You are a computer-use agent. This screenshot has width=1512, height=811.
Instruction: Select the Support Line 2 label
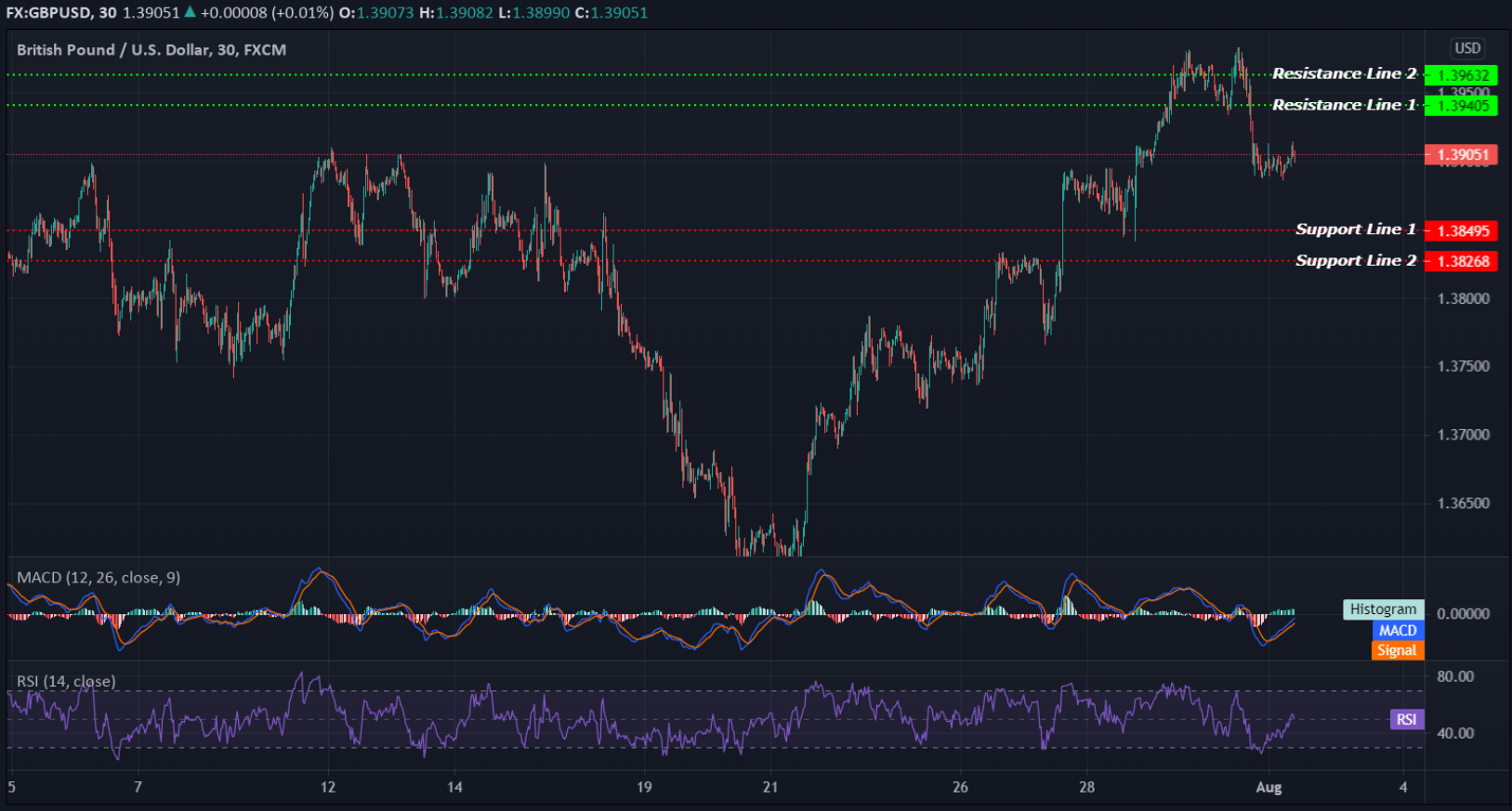1356,260
